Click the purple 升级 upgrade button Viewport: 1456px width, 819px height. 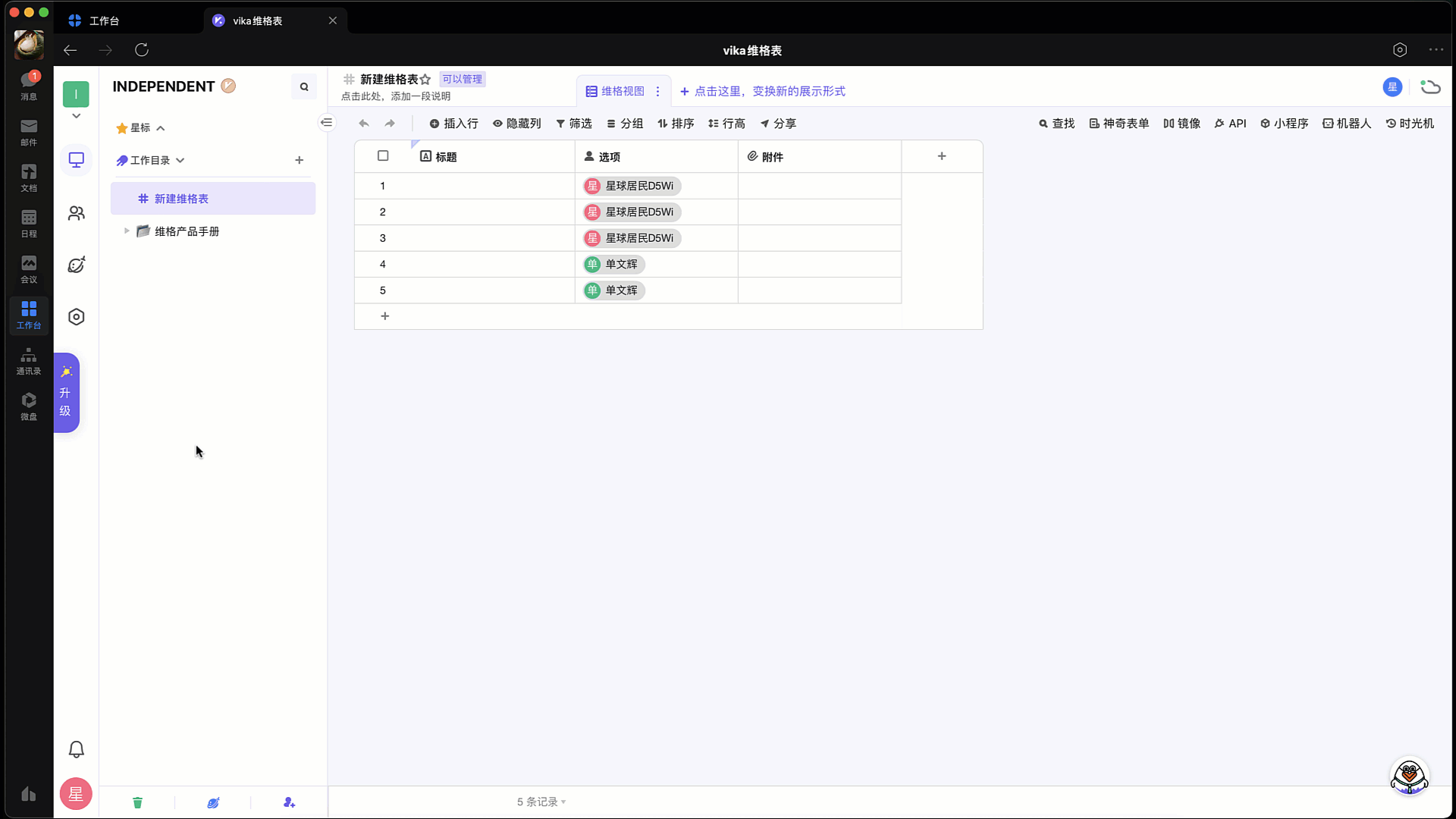pyautogui.click(x=66, y=393)
